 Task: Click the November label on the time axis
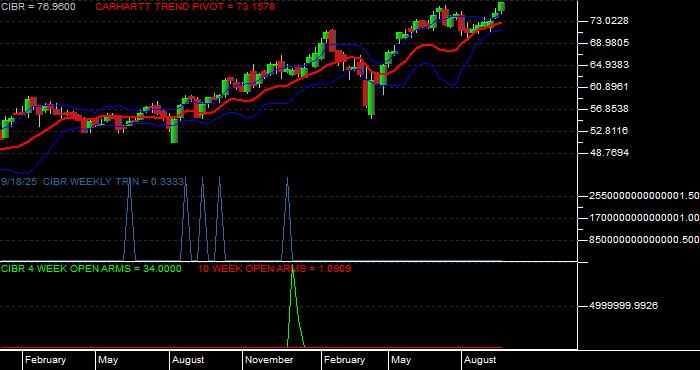[x=269, y=360]
